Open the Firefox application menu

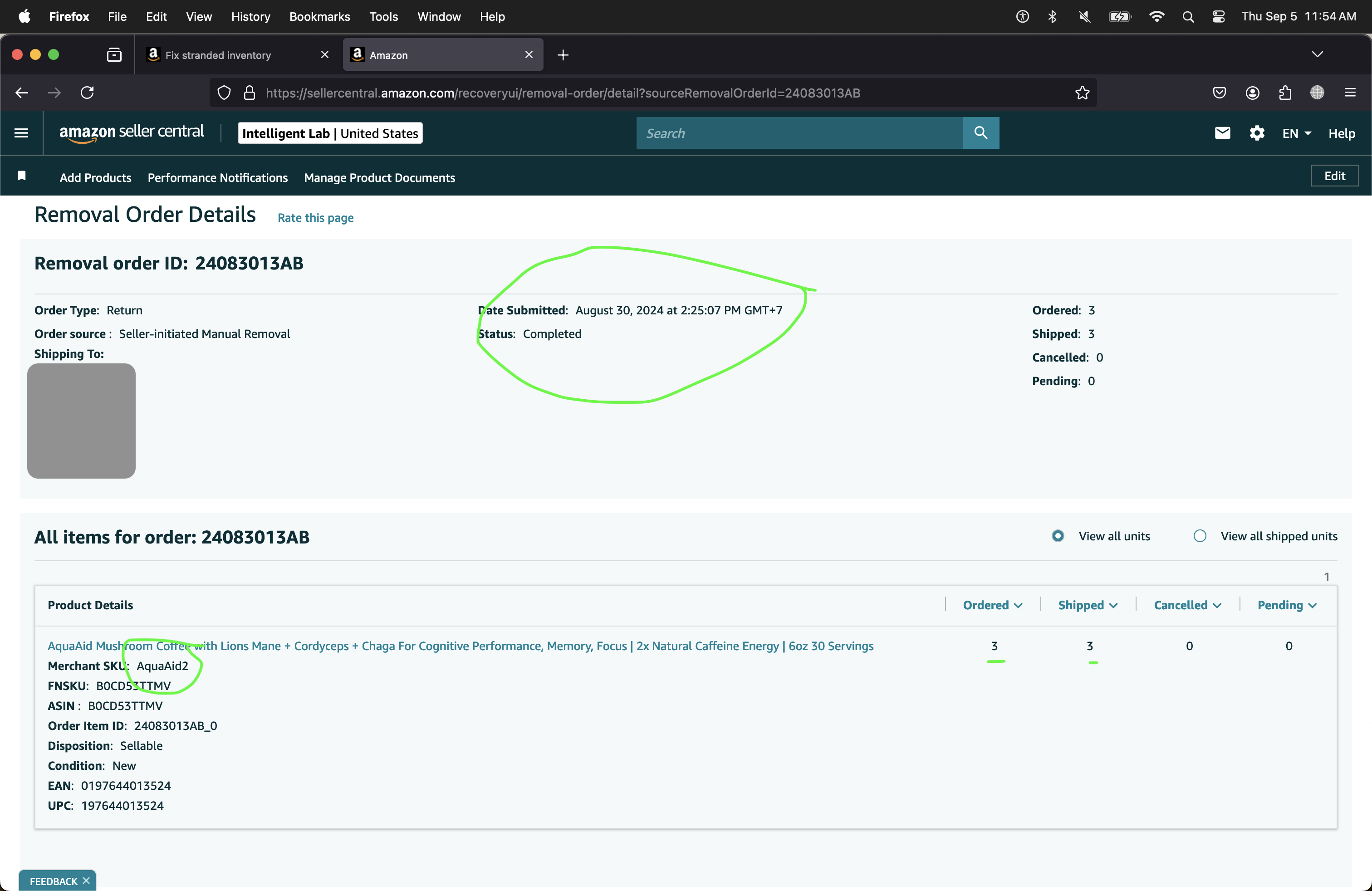click(1350, 93)
